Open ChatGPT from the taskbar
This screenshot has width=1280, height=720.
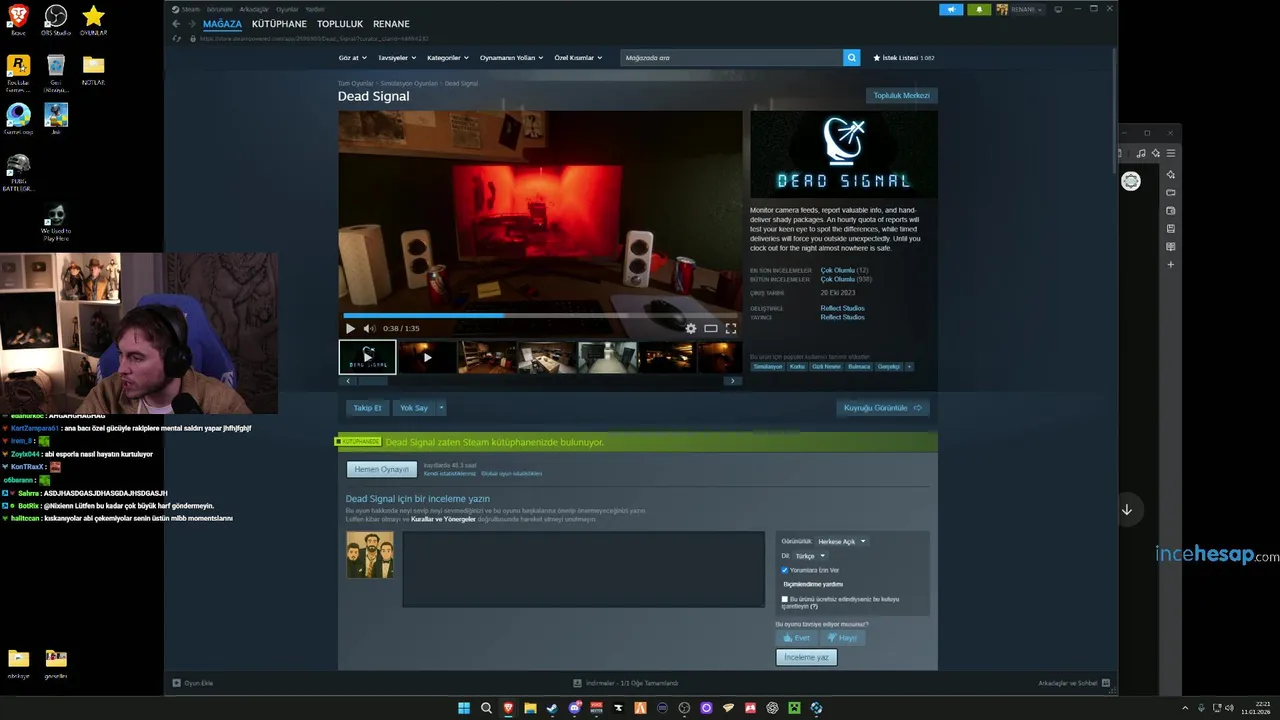click(772, 708)
